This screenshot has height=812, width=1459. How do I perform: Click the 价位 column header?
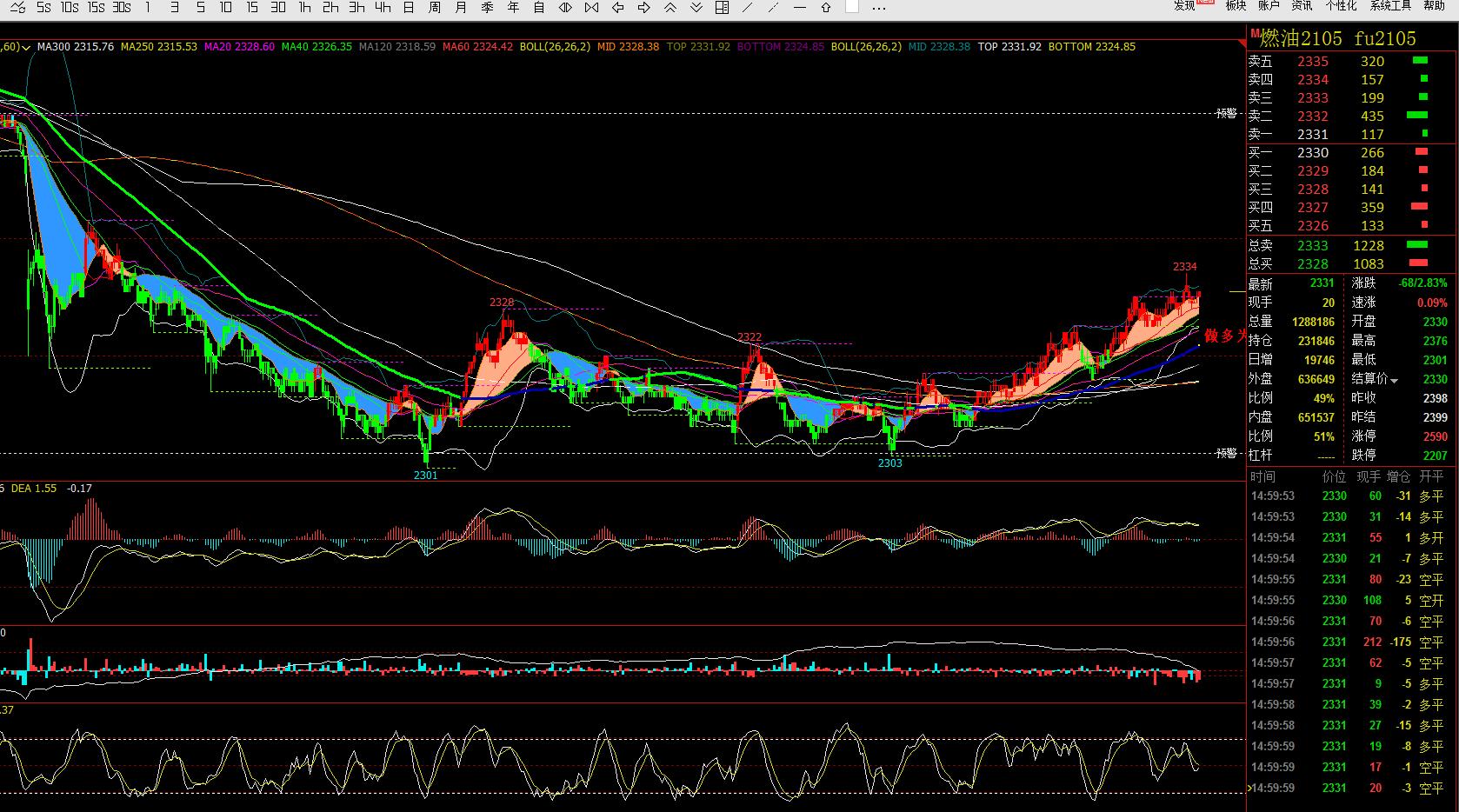(x=1334, y=476)
